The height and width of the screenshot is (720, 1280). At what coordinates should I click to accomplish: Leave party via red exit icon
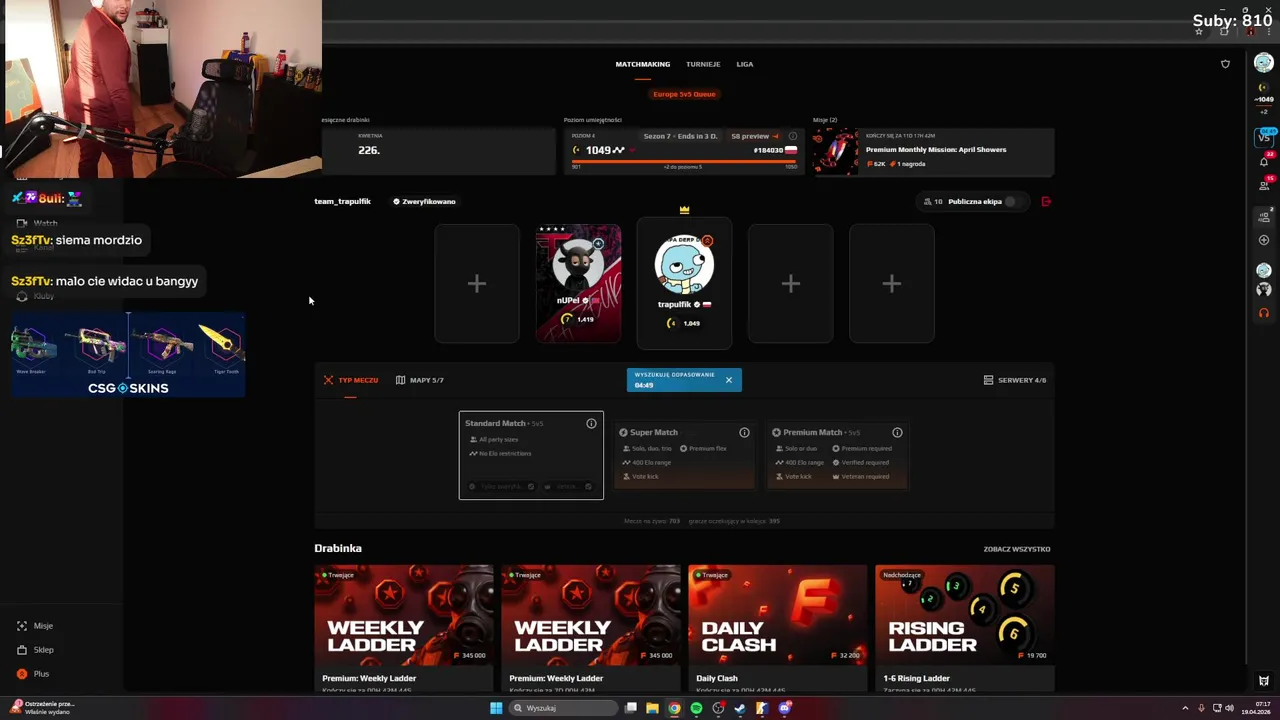1046,201
